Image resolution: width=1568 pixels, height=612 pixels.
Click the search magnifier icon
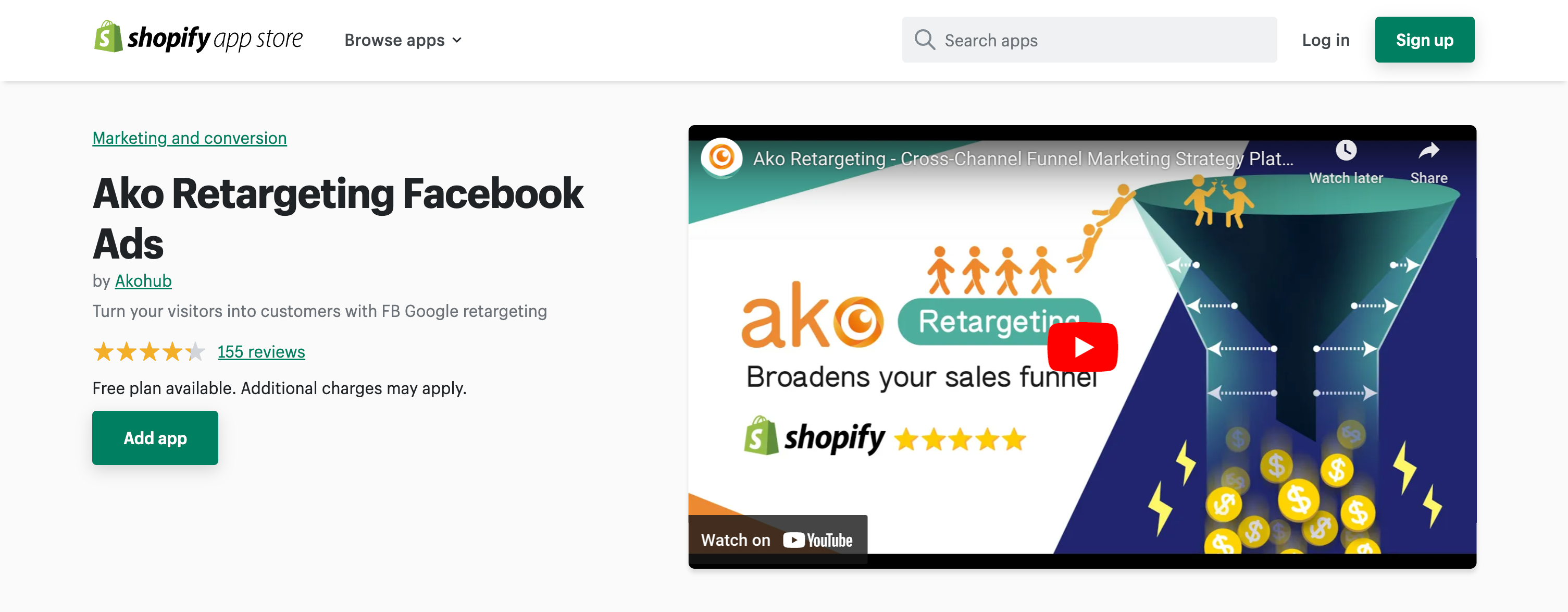pos(925,40)
